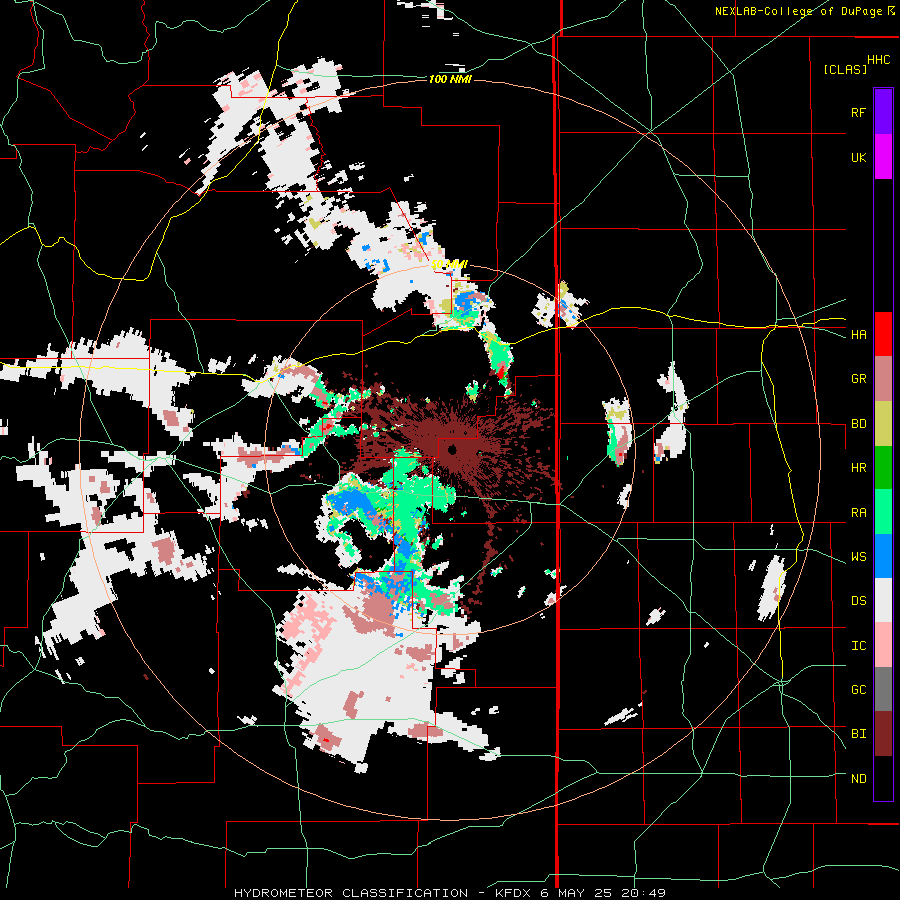
Task: Select the BD legend label
Action: [x=858, y=424]
